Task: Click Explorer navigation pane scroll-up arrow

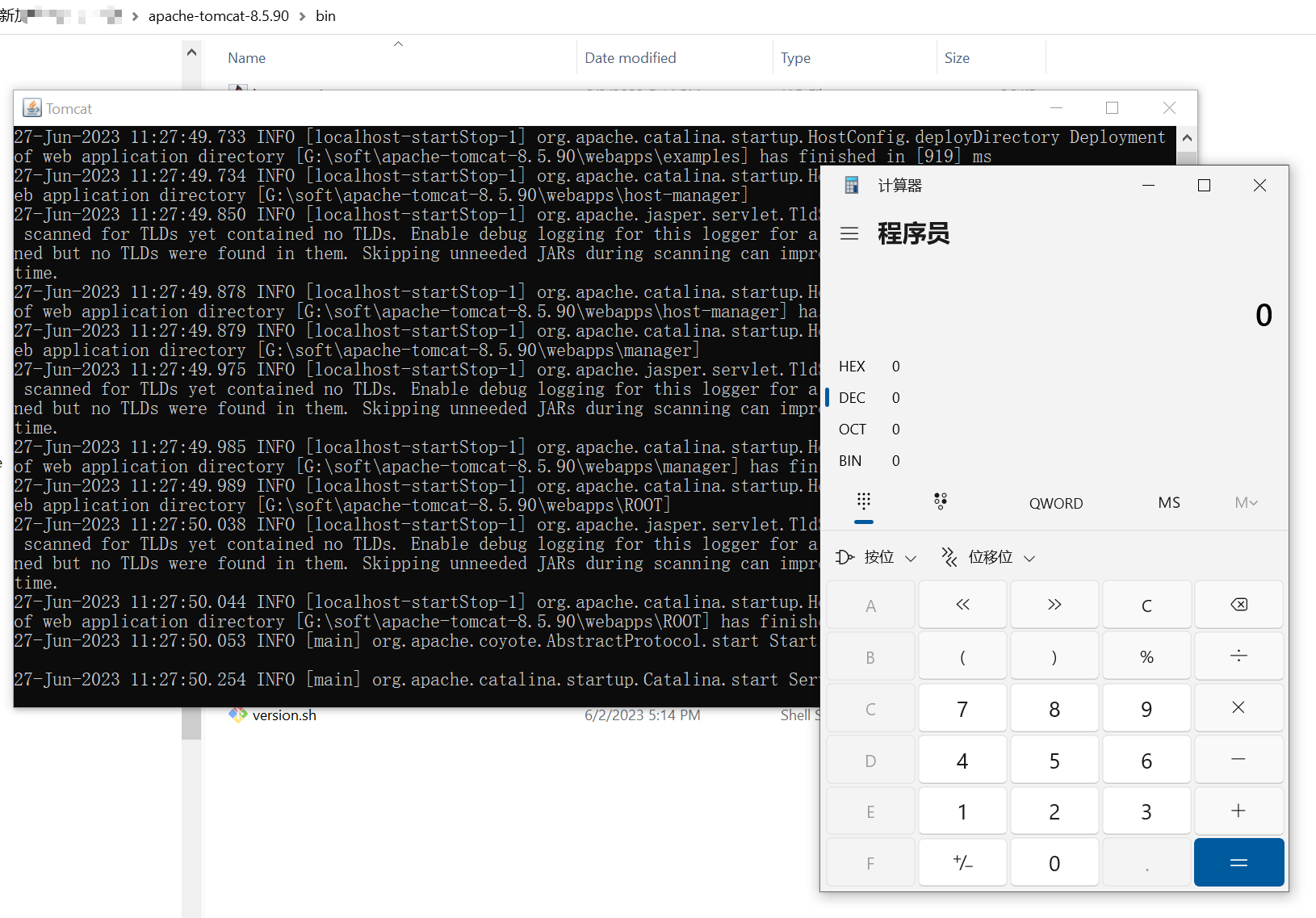Action: click(191, 52)
